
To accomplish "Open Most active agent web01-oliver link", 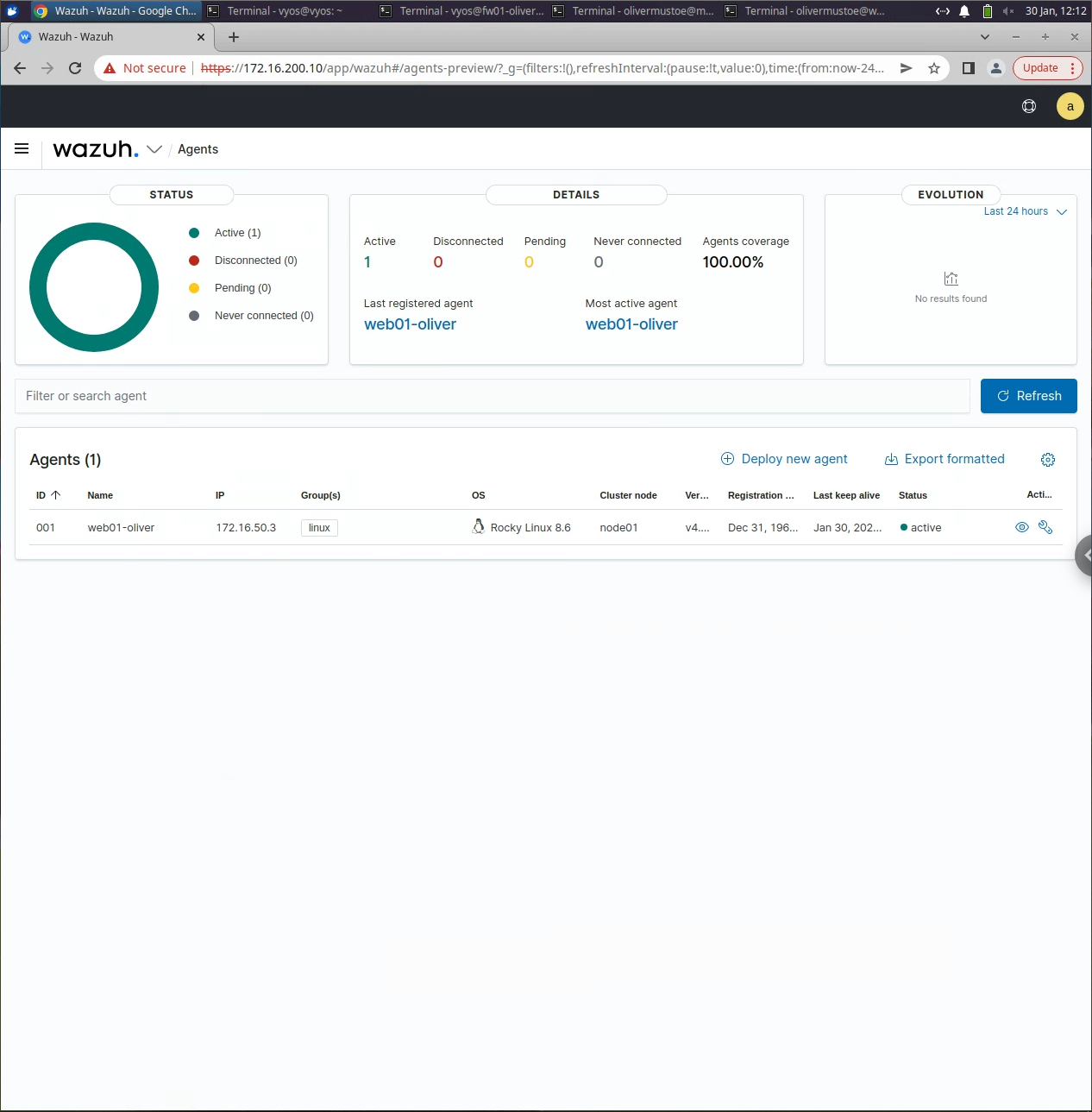I will [631, 324].
